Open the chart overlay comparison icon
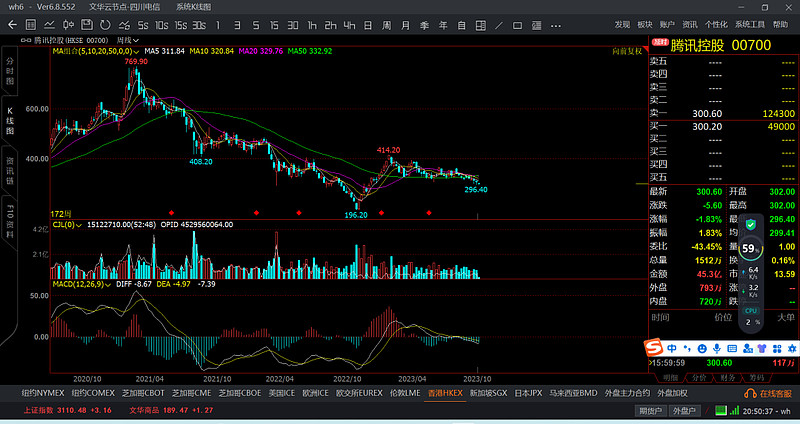800x424 pixels. (124, 24)
